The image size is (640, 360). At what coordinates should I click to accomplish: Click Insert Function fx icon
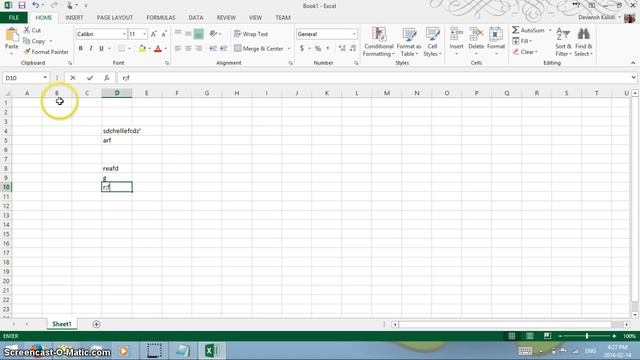click(x=107, y=78)
